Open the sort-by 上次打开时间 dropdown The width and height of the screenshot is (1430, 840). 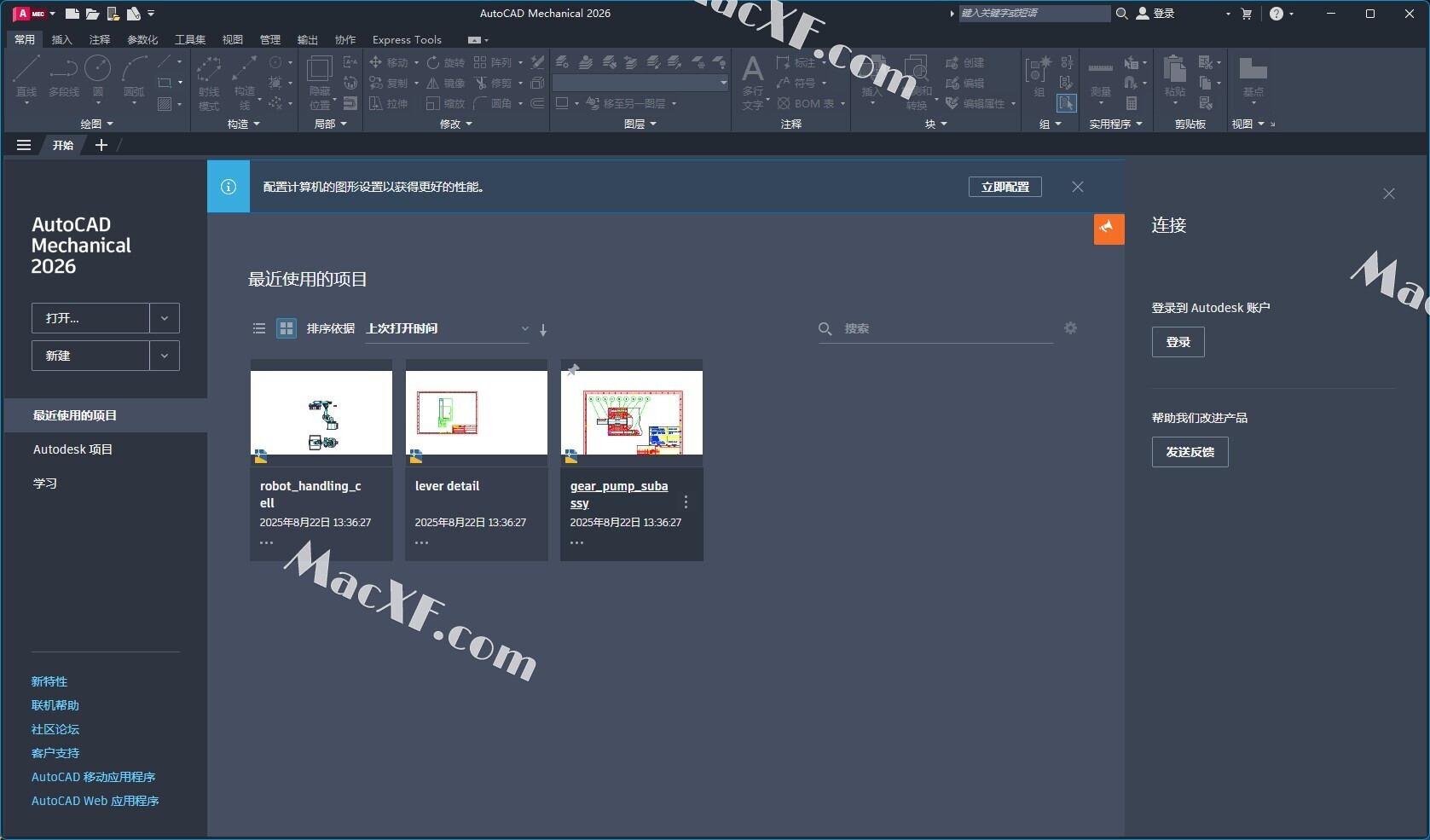click(447, 328)
